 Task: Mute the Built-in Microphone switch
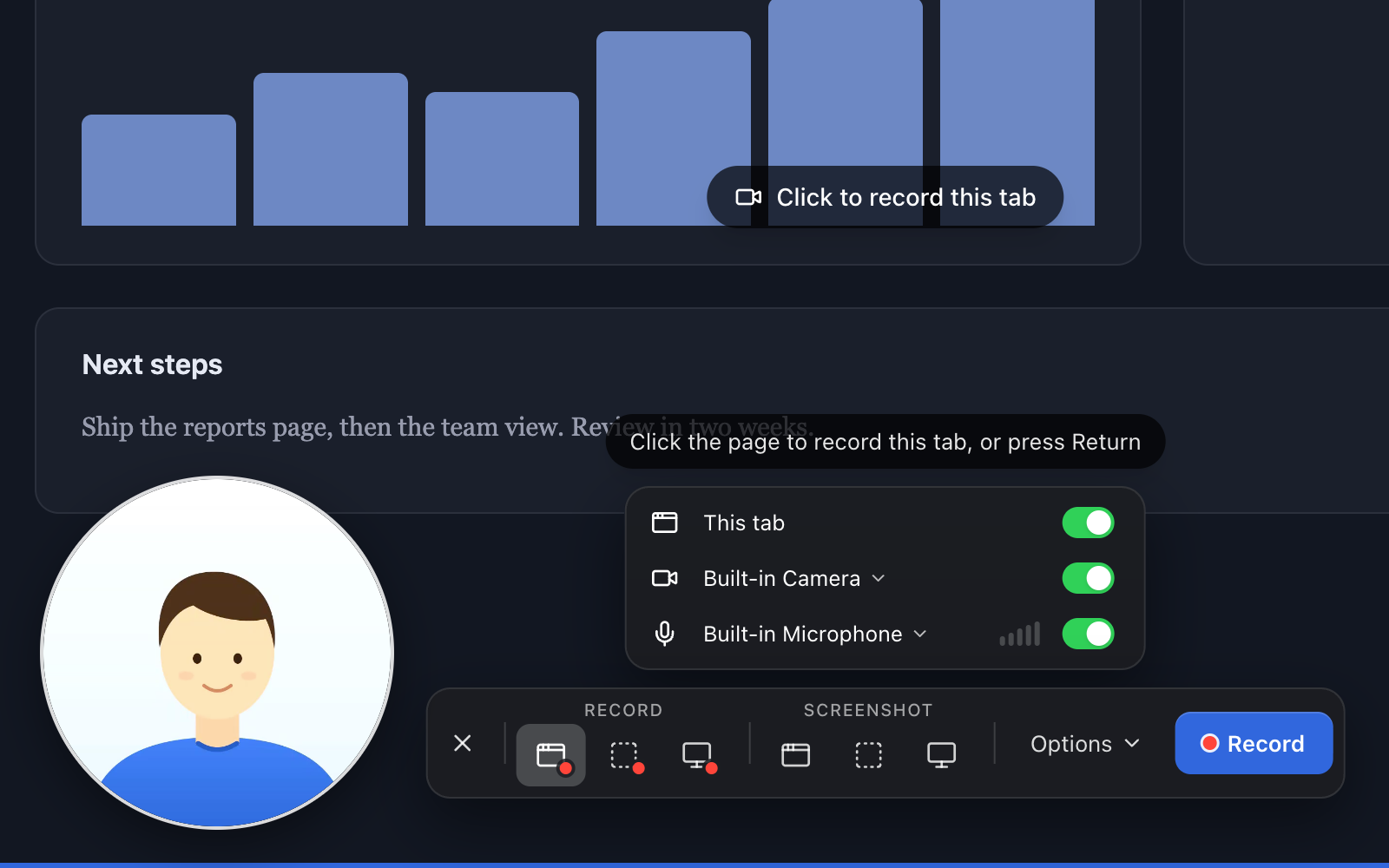coord(1089,634)
